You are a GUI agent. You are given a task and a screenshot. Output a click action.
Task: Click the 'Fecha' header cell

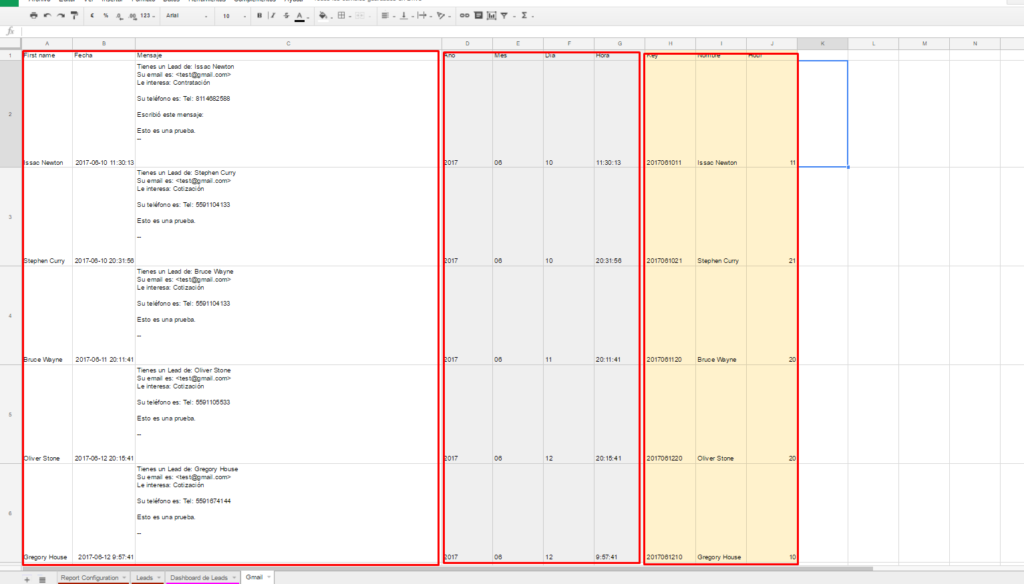tap(104, 56)
